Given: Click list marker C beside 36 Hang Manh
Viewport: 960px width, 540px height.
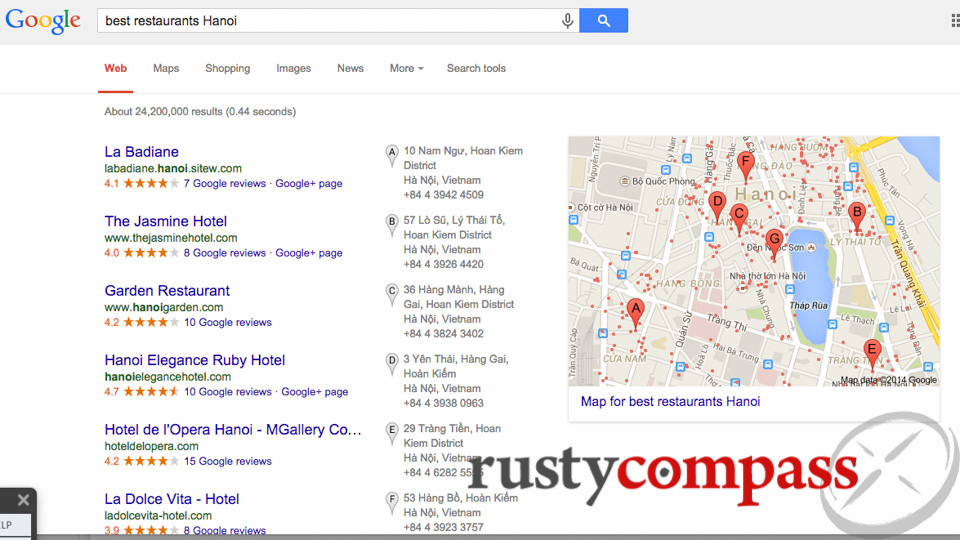Looking at the screenshot, I should click(392, 294).
